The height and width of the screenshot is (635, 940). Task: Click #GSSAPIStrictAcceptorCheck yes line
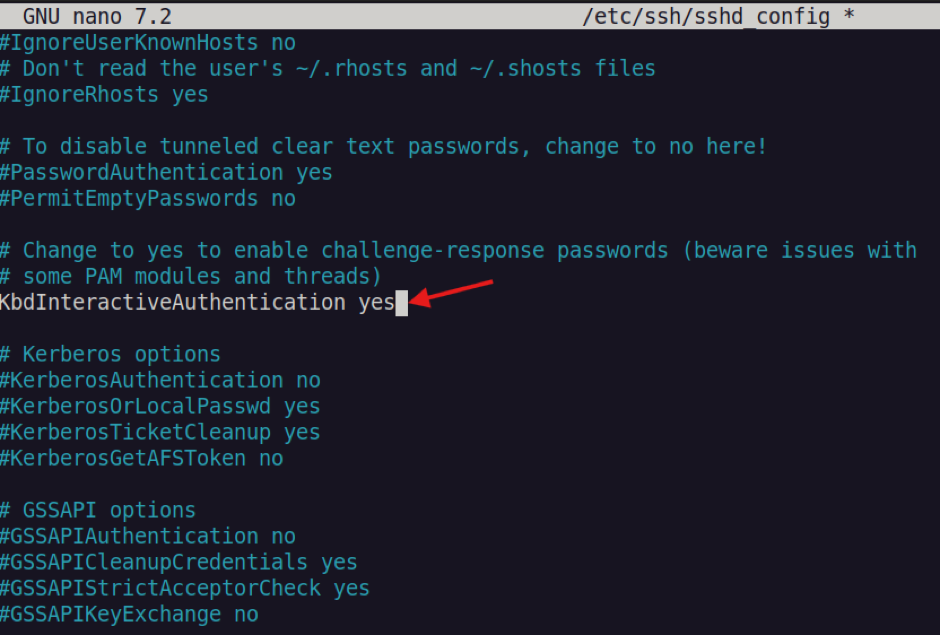(x=185, y=589)
